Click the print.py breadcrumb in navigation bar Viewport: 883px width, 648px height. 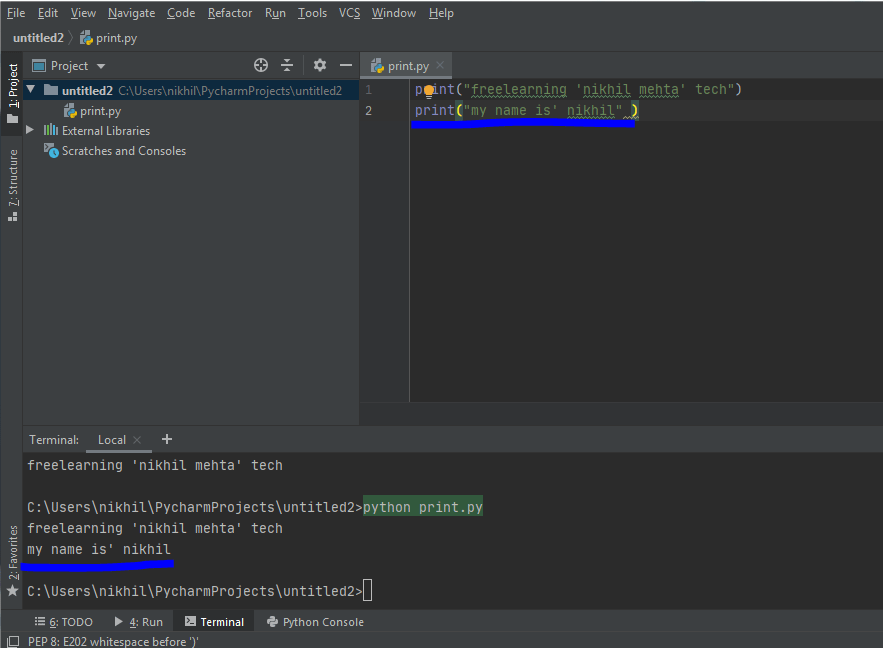pos(109,38)
